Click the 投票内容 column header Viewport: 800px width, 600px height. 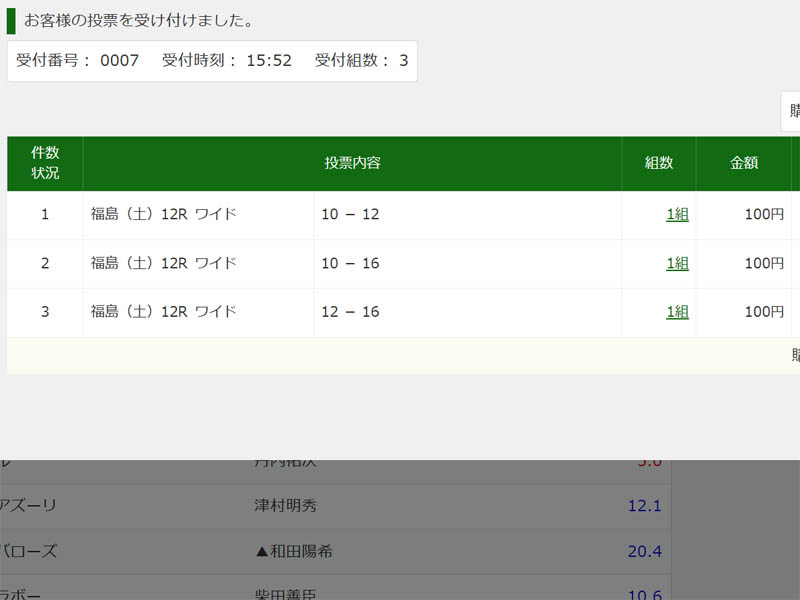click(352, 163)
